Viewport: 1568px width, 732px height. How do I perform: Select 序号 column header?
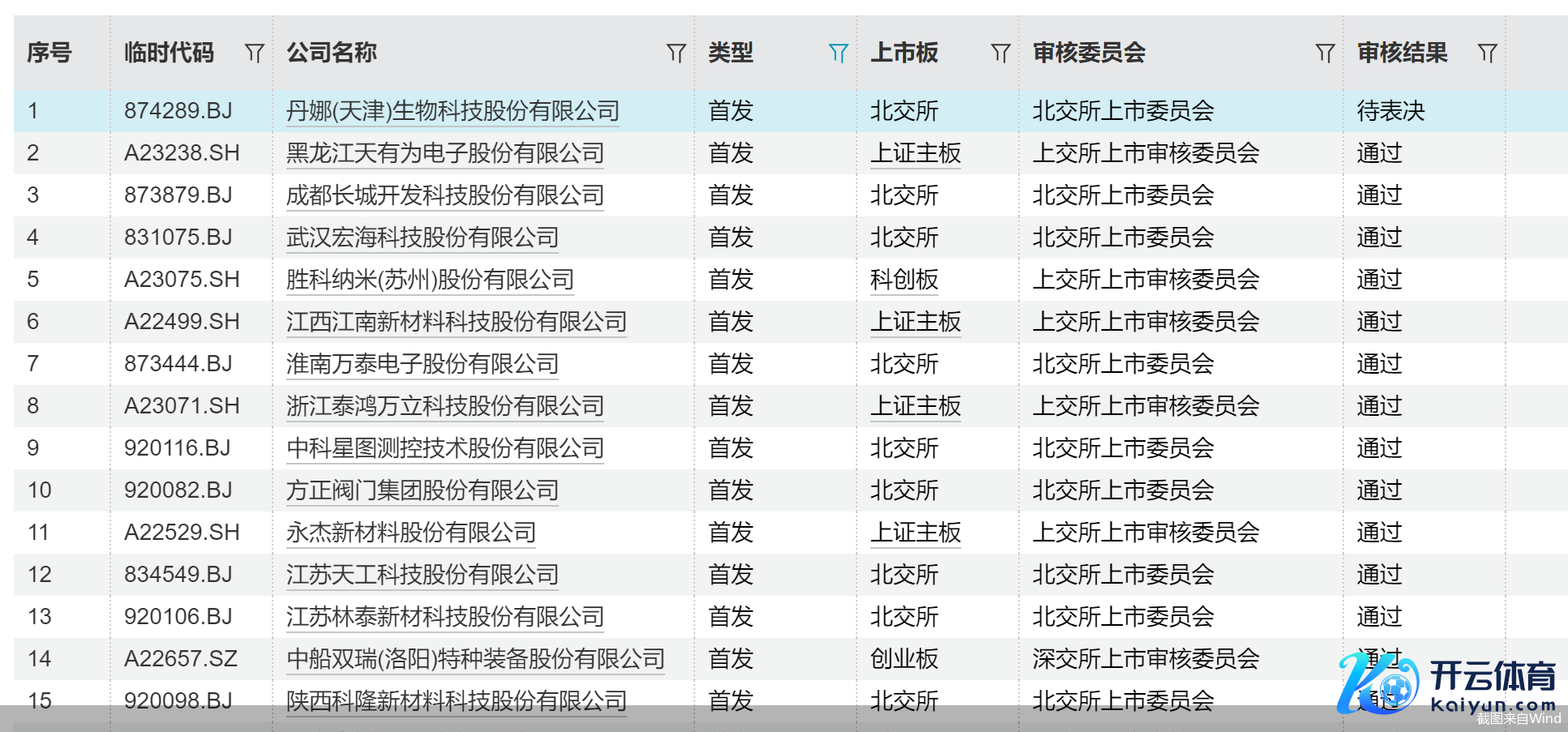49,54
